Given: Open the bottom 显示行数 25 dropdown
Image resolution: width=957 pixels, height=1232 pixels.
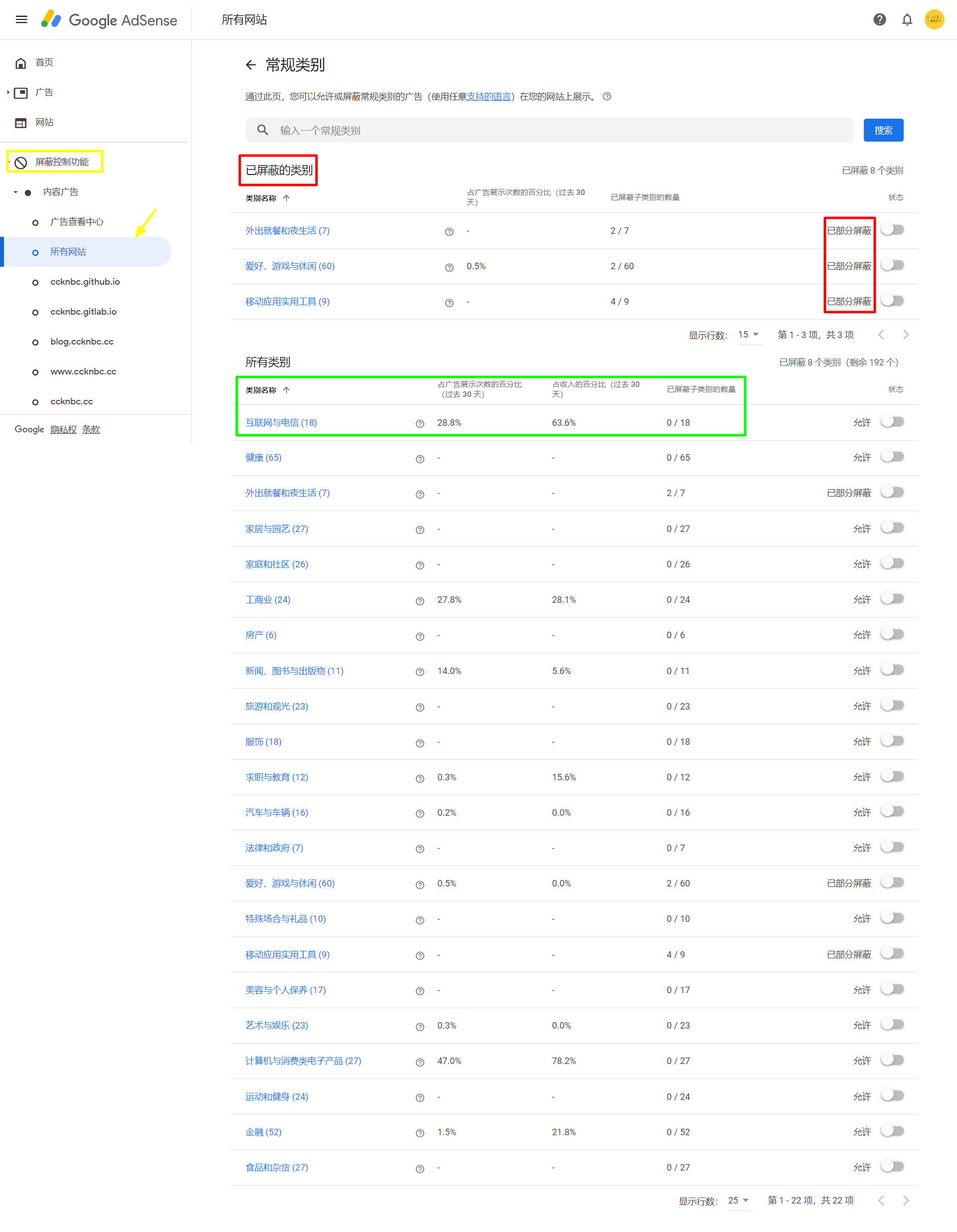Looking at the screenshot, I should 739,1201.
